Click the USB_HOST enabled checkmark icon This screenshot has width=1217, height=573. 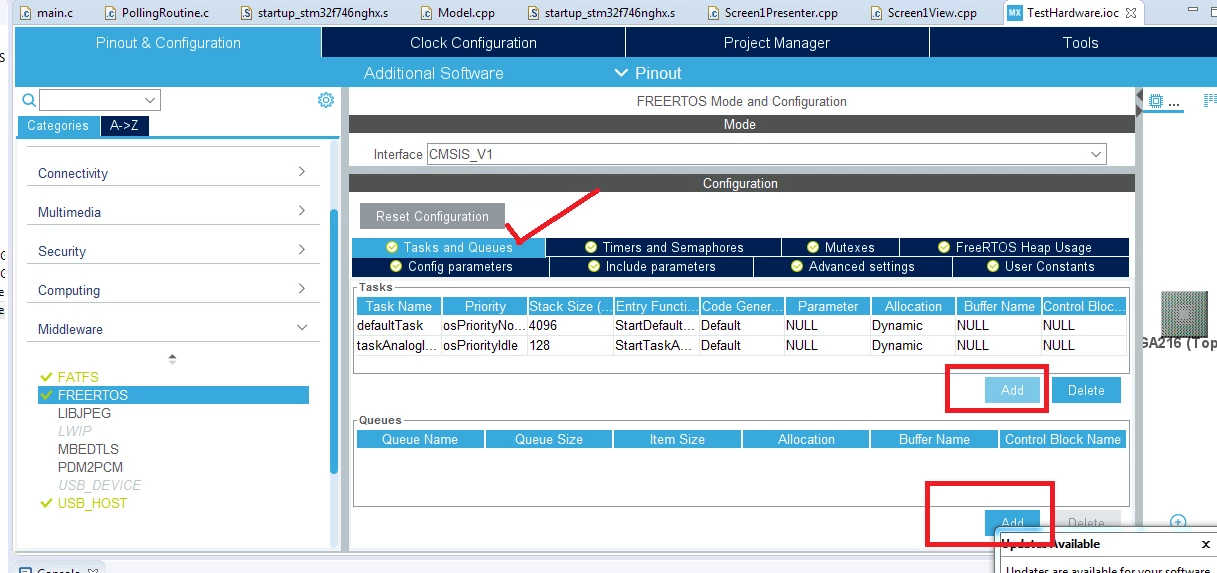(46, 503)
